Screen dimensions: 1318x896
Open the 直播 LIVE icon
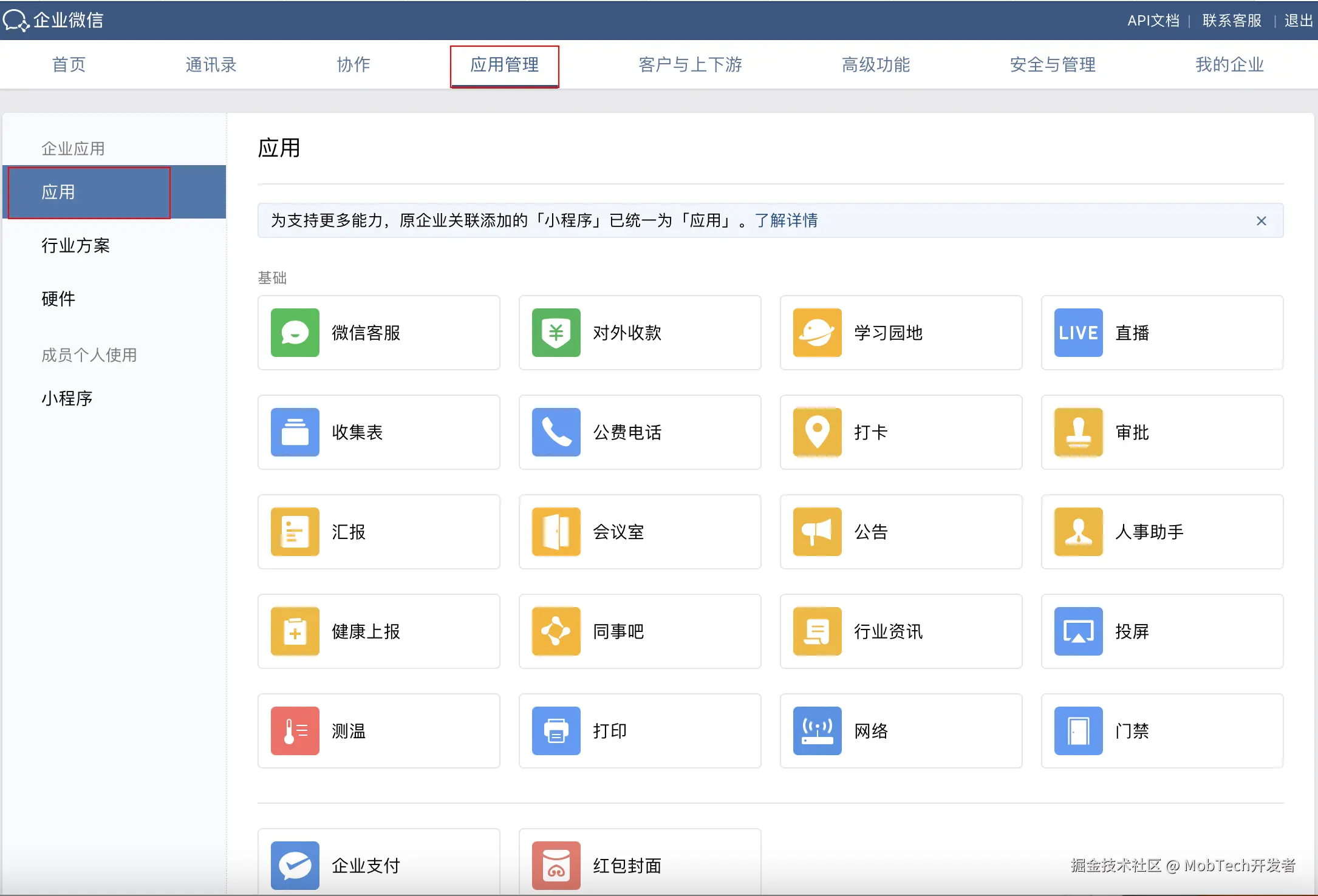pyautogui.click(x=1078, y=333)
